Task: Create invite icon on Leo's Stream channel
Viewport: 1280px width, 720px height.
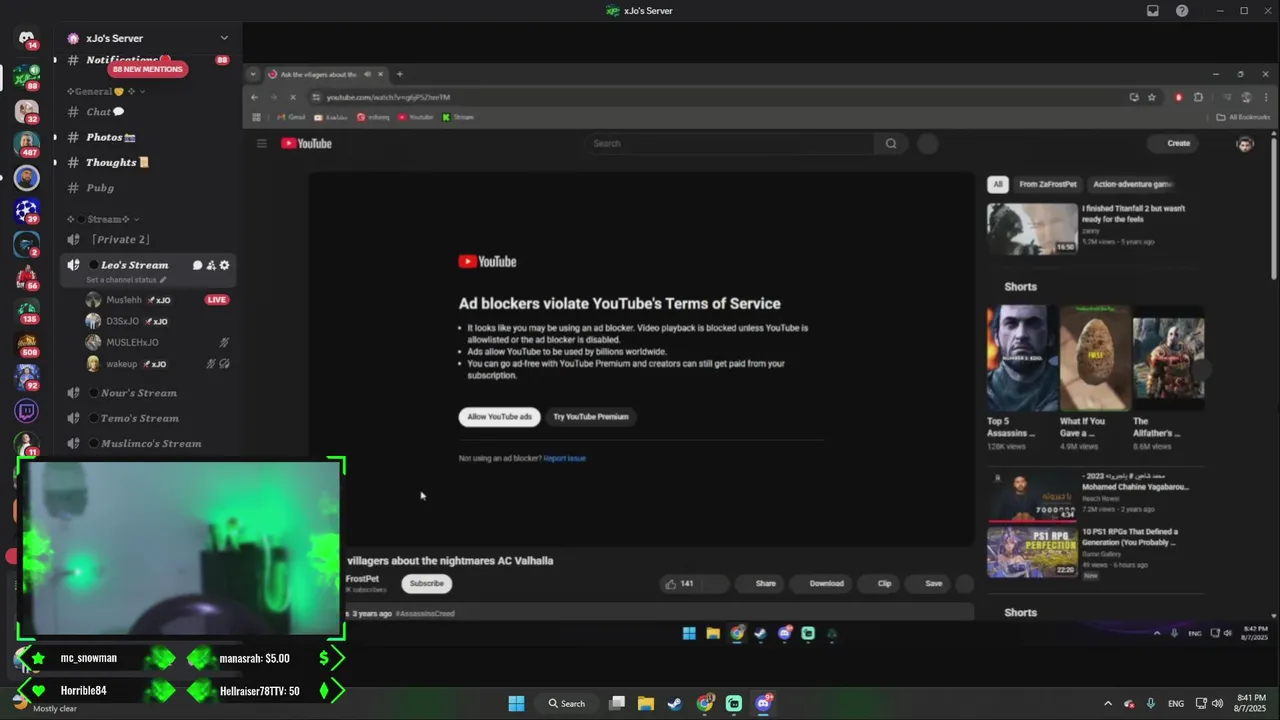Action: click(x=211, y=265)
